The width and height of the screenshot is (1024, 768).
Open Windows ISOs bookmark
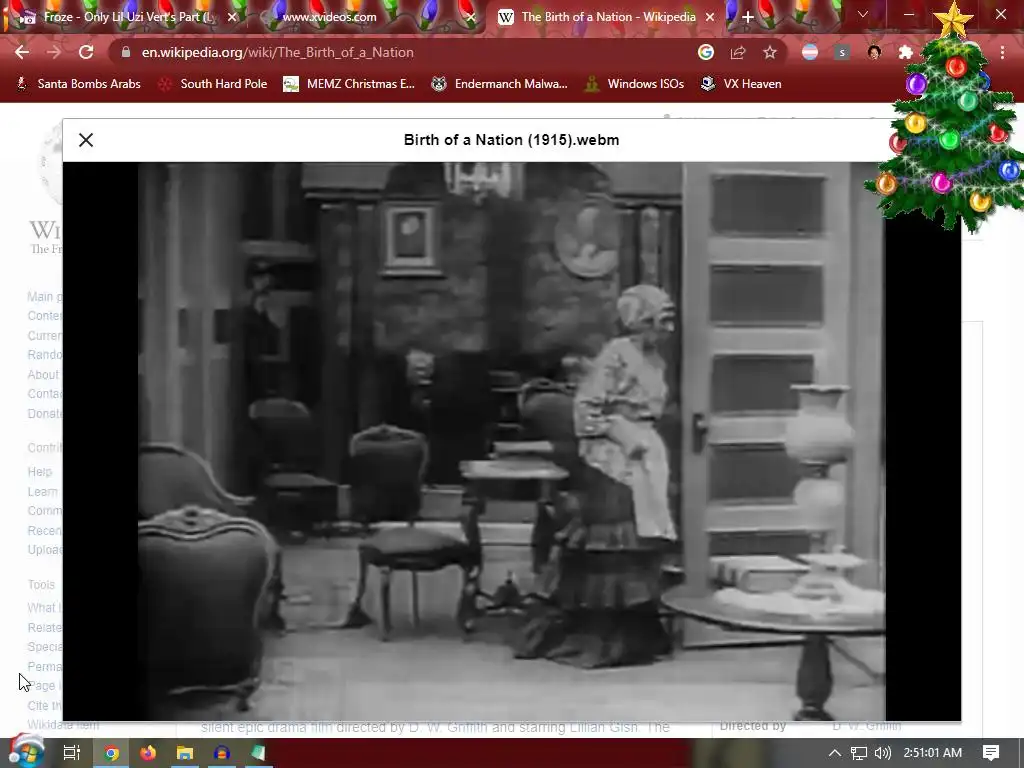635,84
